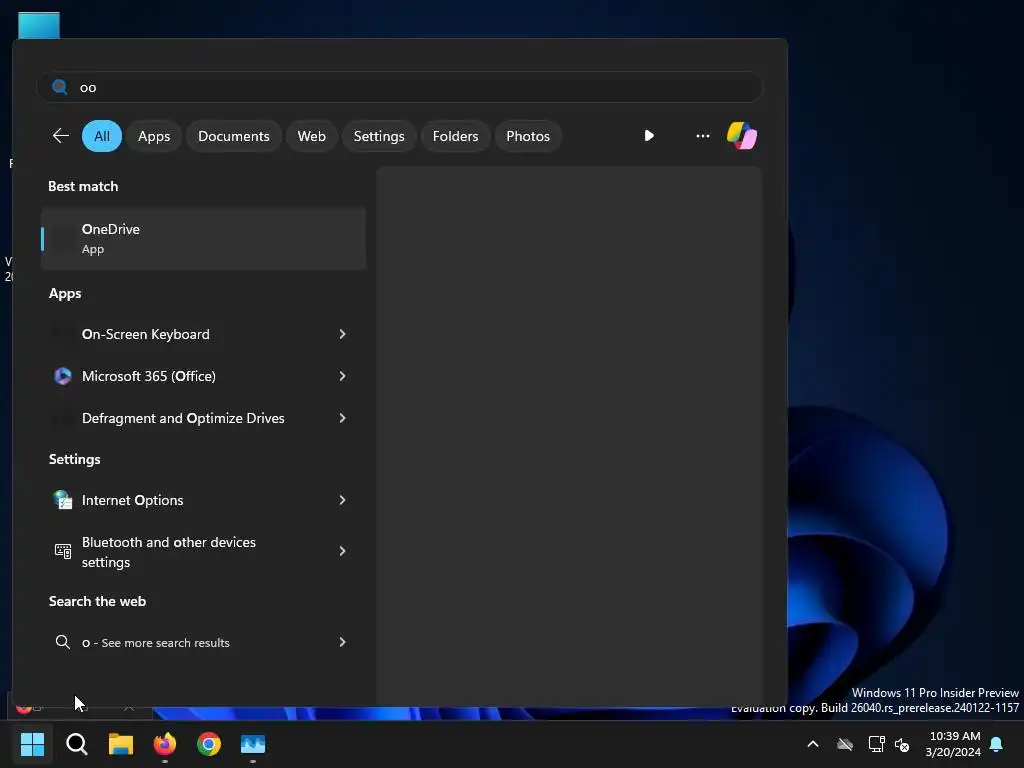Click the taskbar Search icon
Image resolution: width=1024 pixels, height=768 pixels.
(x=76, y=744)
